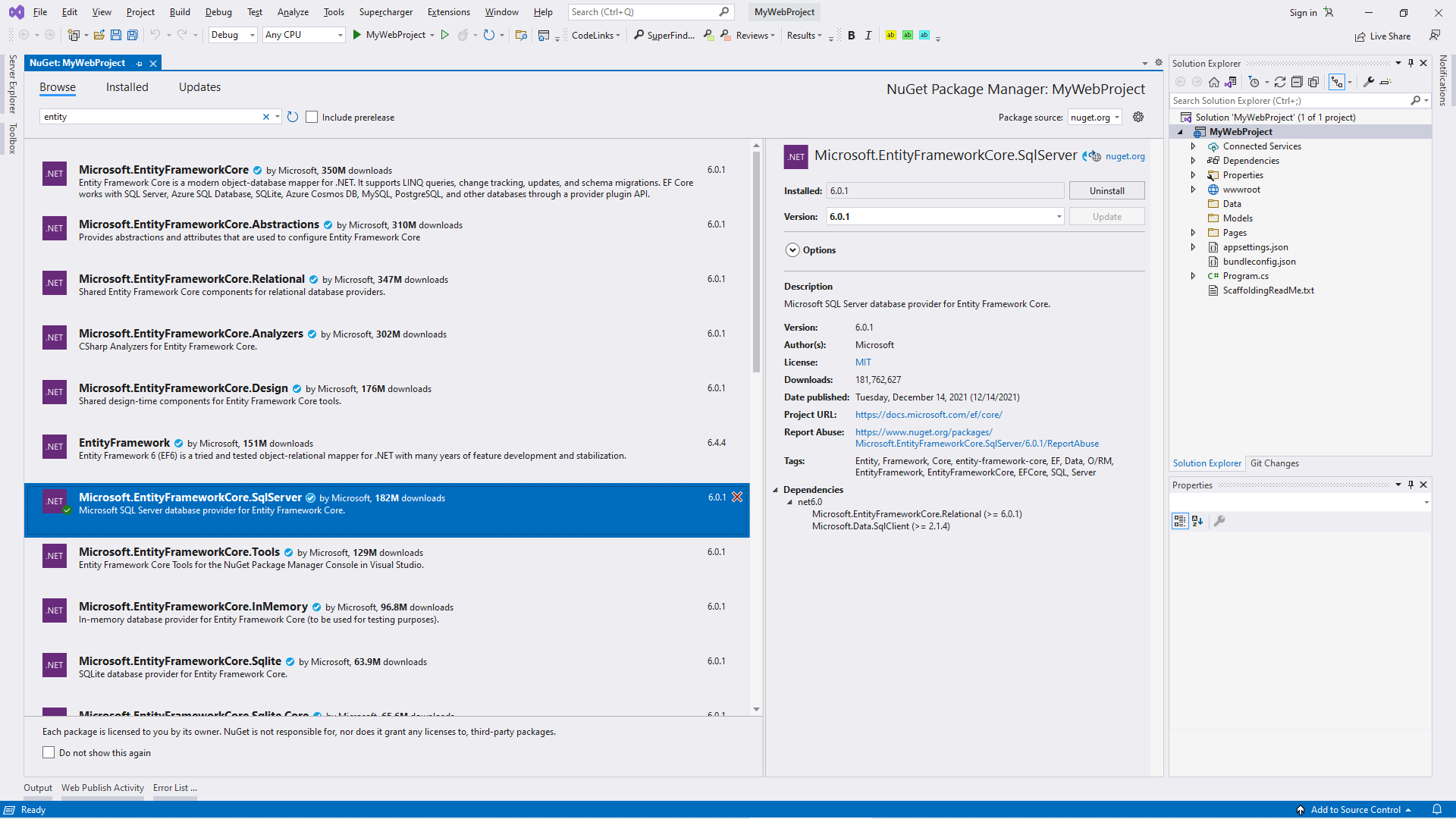Click the Solution Explorer Home icon

pos(1214,82)
